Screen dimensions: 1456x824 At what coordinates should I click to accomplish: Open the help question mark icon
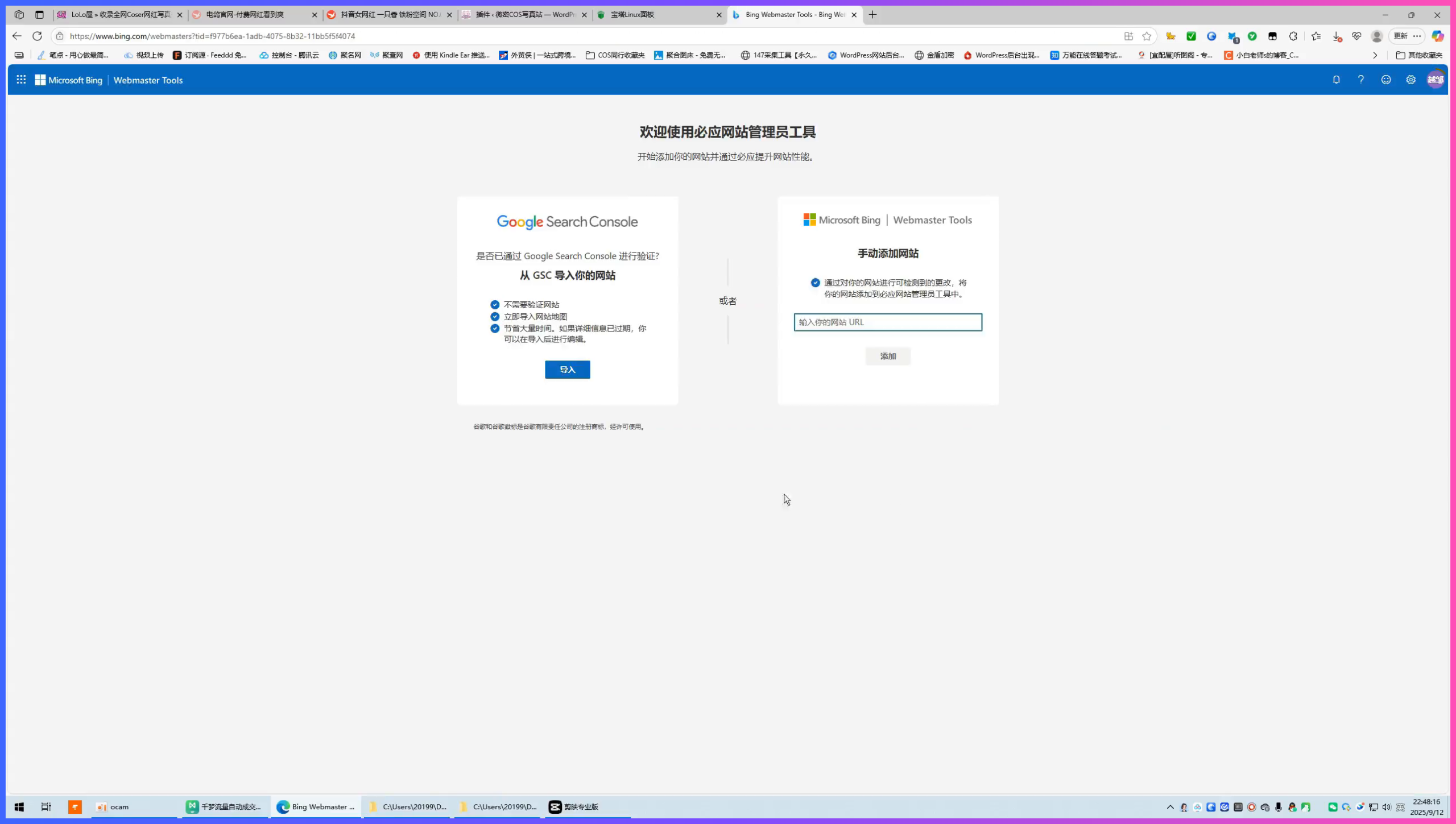(x=1361, y=80)
